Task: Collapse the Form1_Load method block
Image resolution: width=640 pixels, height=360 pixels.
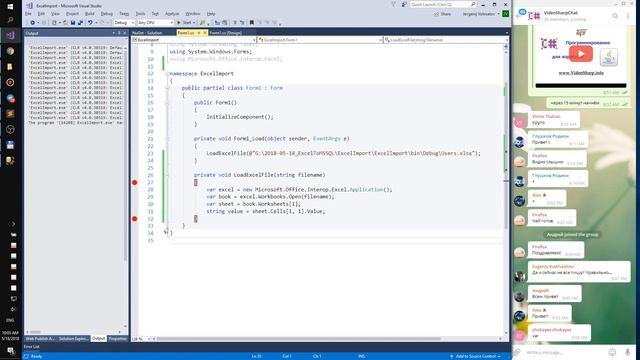Action: tap(167, 139)
